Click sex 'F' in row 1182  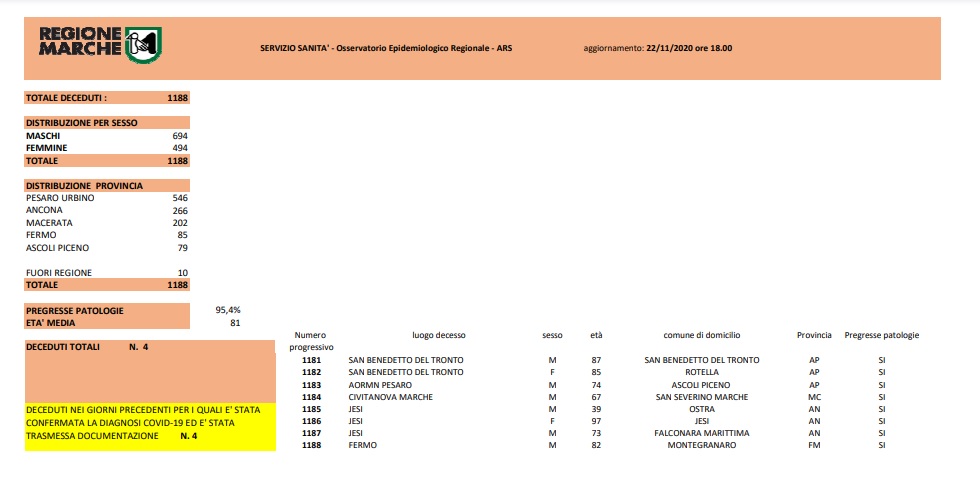[x=552, y=372]
